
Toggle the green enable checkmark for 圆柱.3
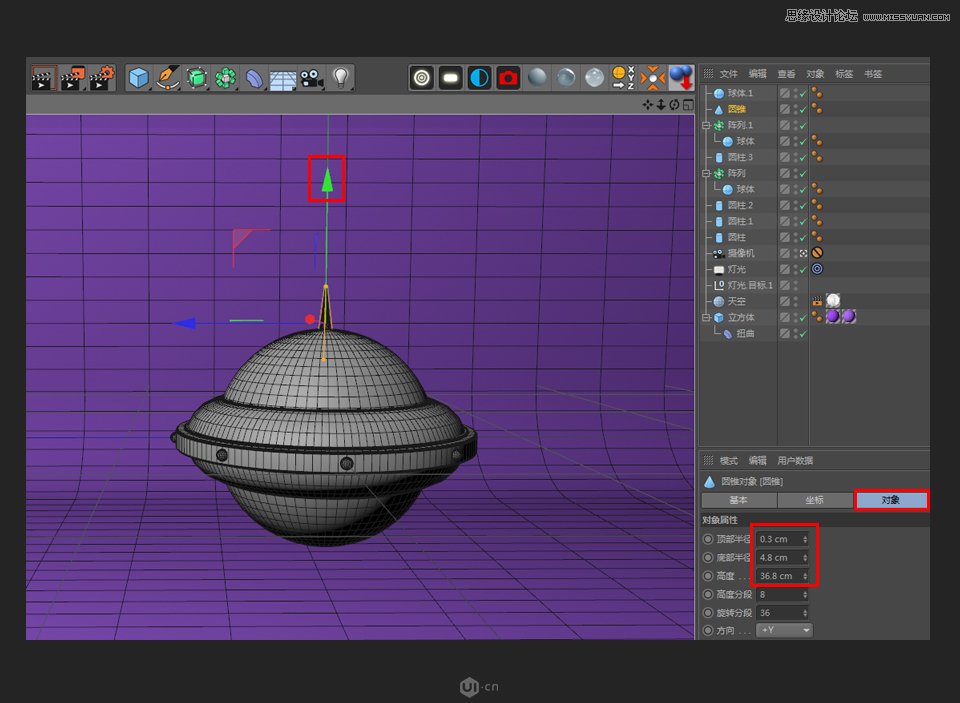click(802, 157)
